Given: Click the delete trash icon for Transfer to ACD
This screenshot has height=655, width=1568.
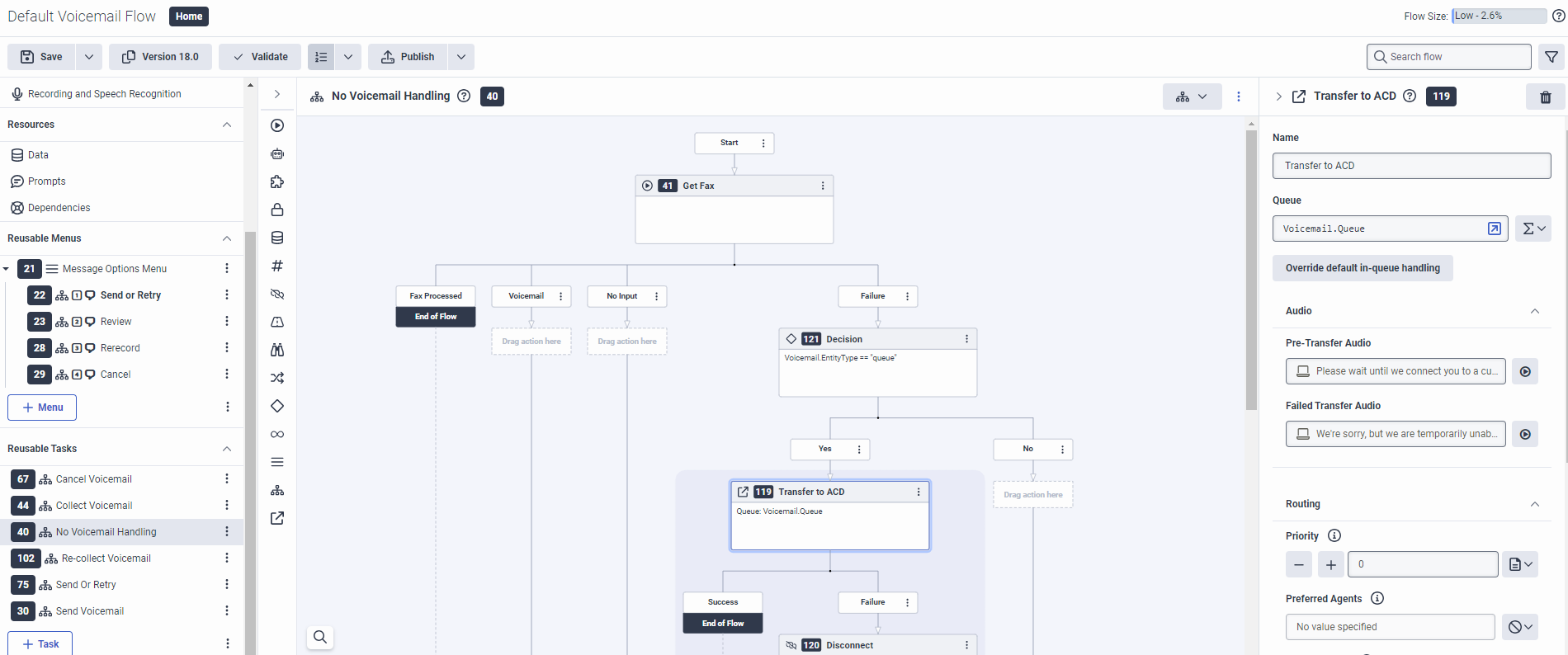Looking at the screenshot, I should 1545,97.
